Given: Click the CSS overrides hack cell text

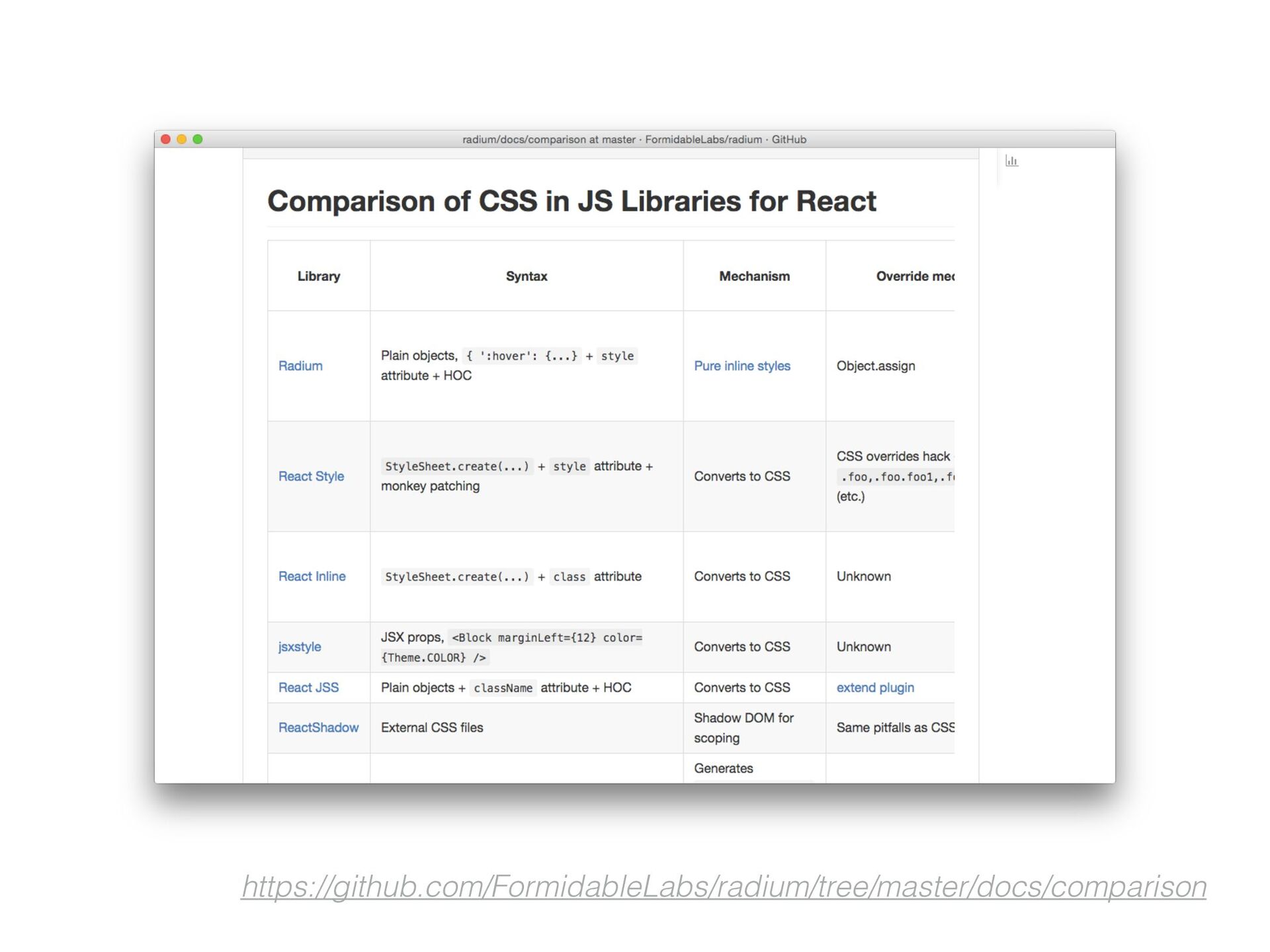Looking at the screenshot, I should point(893,456).
